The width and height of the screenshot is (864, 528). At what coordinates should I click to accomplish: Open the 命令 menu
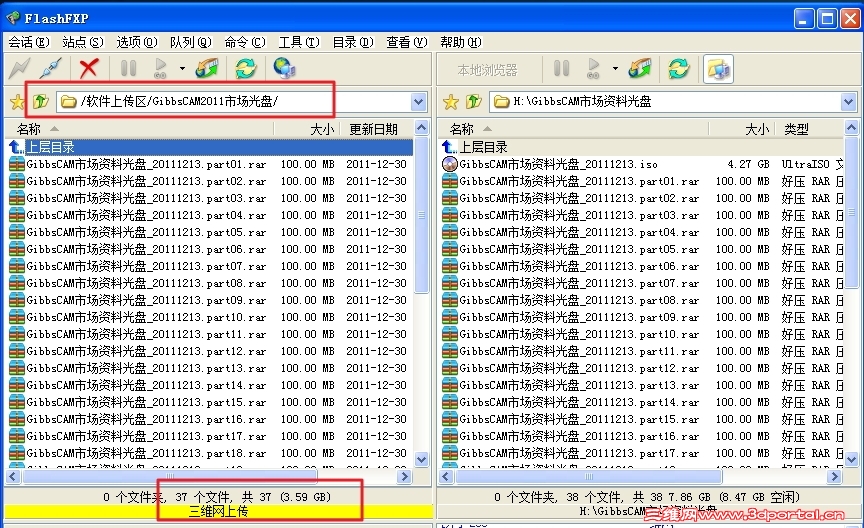[x=245, y=42]
